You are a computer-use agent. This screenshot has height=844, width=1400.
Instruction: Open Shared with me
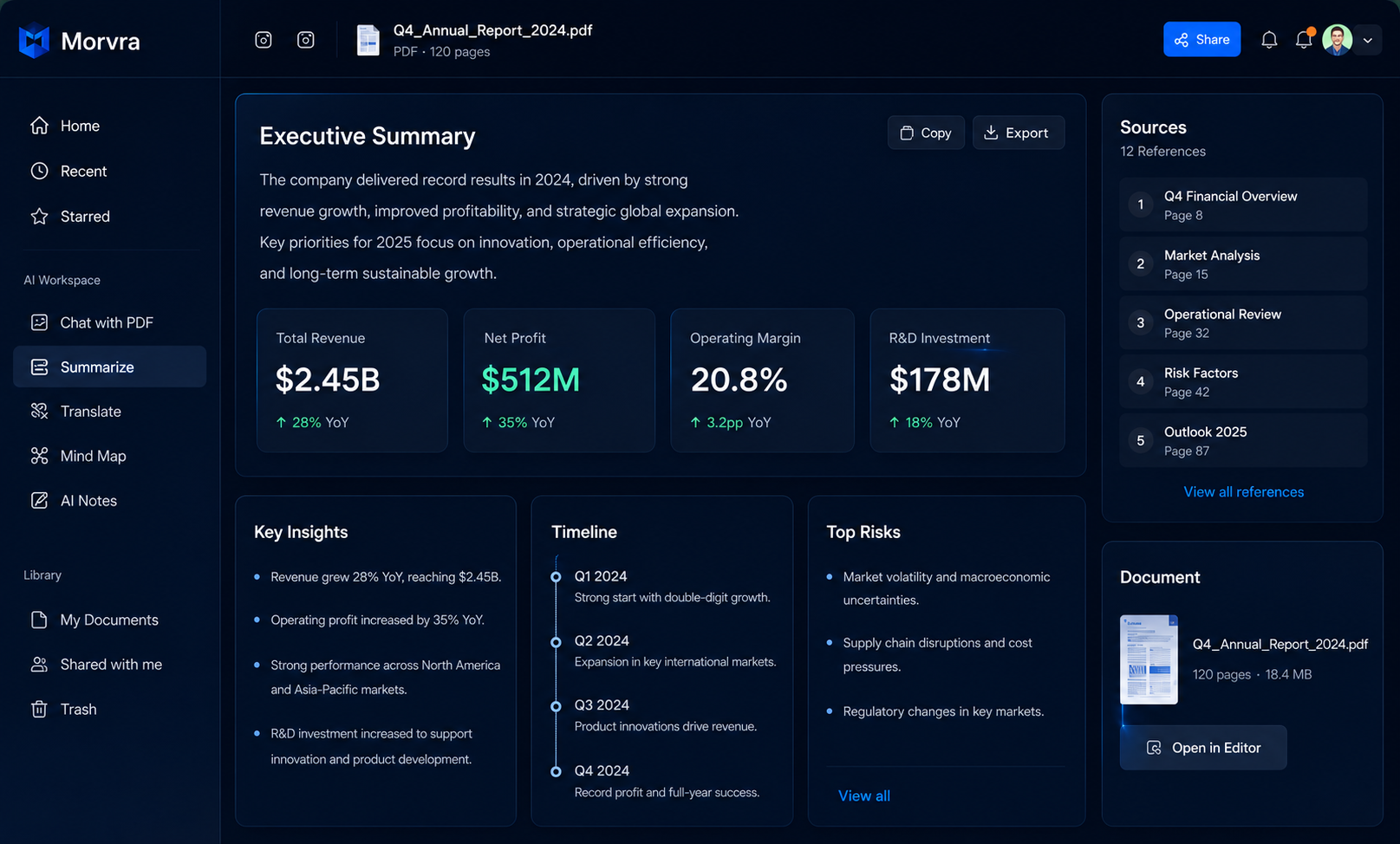tap(109, 665)
